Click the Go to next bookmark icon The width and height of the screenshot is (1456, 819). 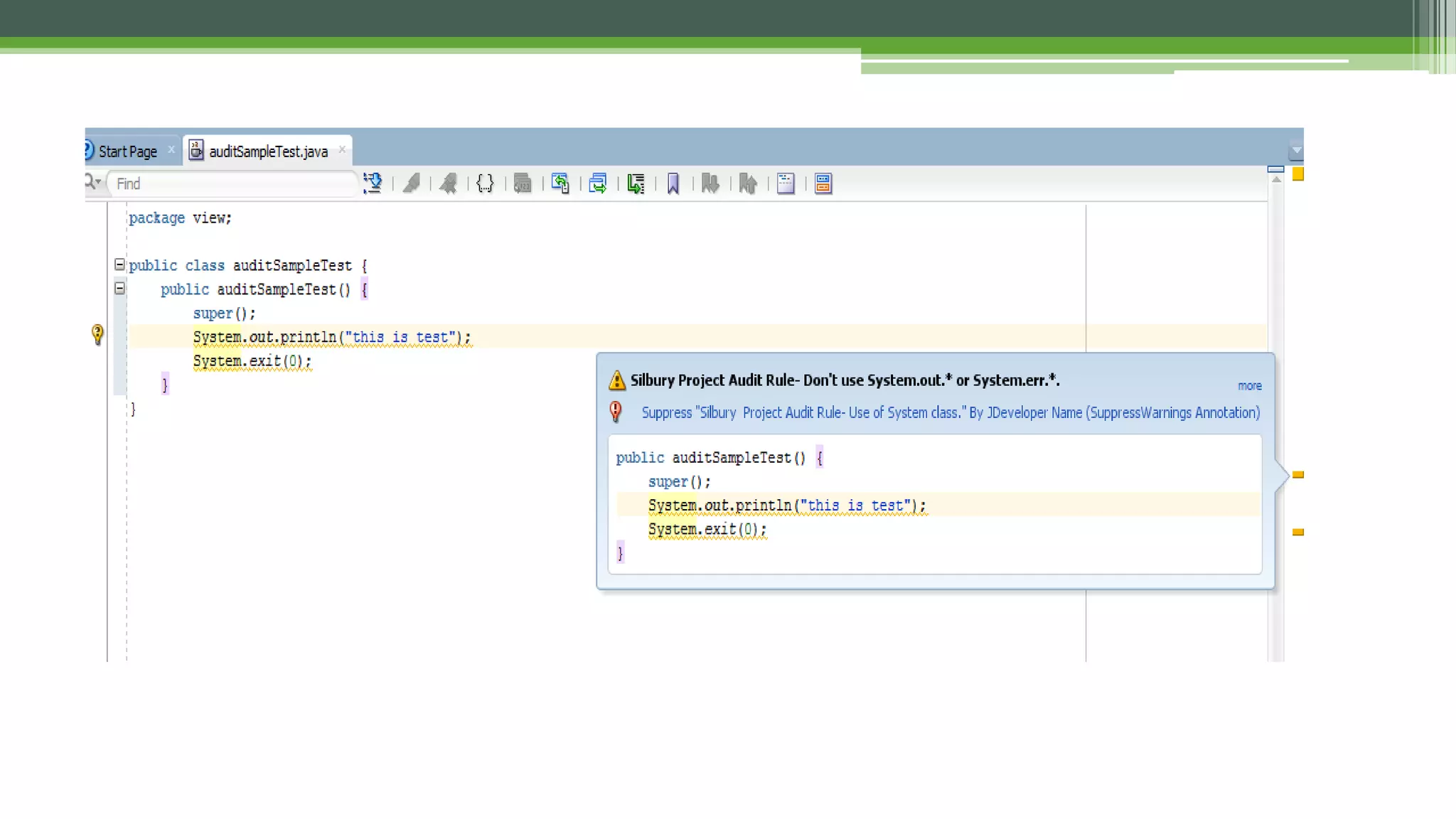(710, 183)
